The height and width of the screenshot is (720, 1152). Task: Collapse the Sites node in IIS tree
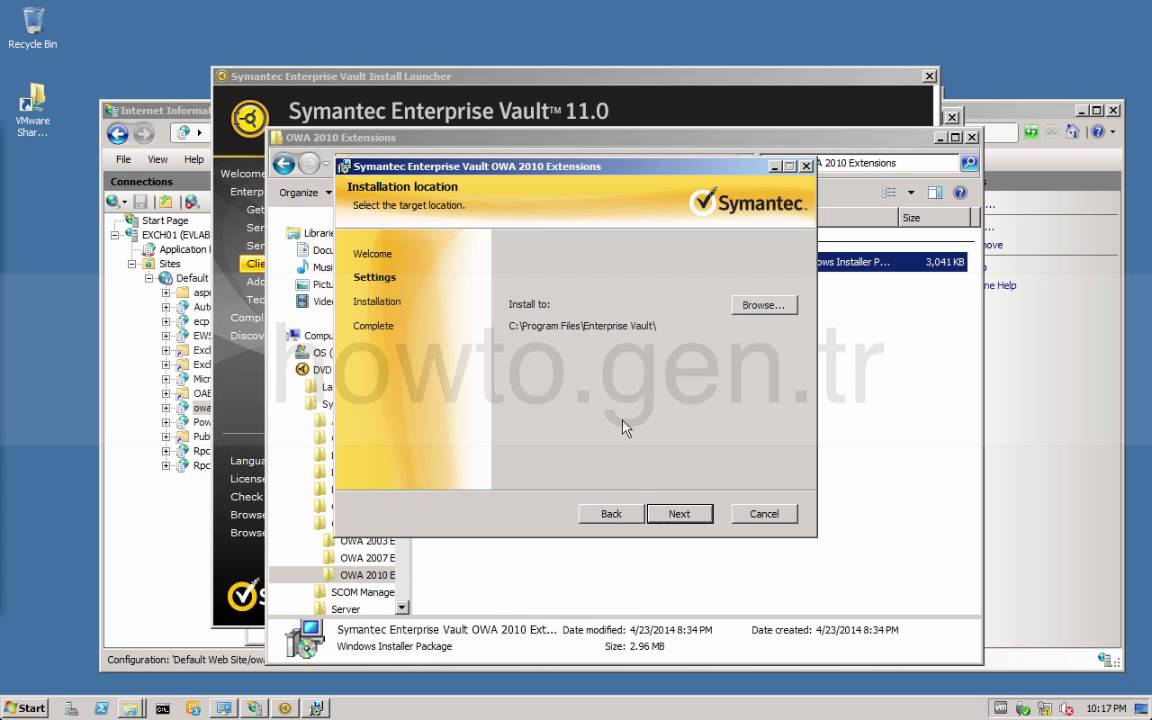pyautogui.click(x=132, y=264)
